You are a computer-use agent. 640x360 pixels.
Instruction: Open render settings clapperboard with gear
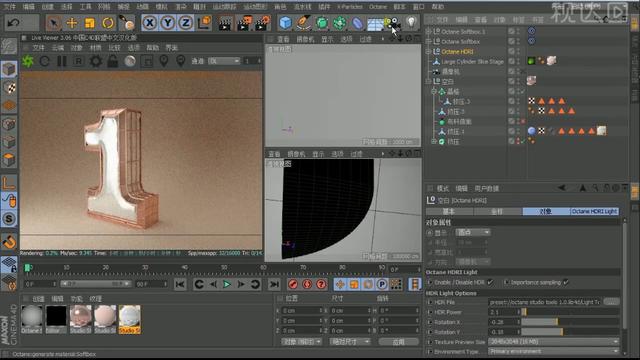pos(262,23)
